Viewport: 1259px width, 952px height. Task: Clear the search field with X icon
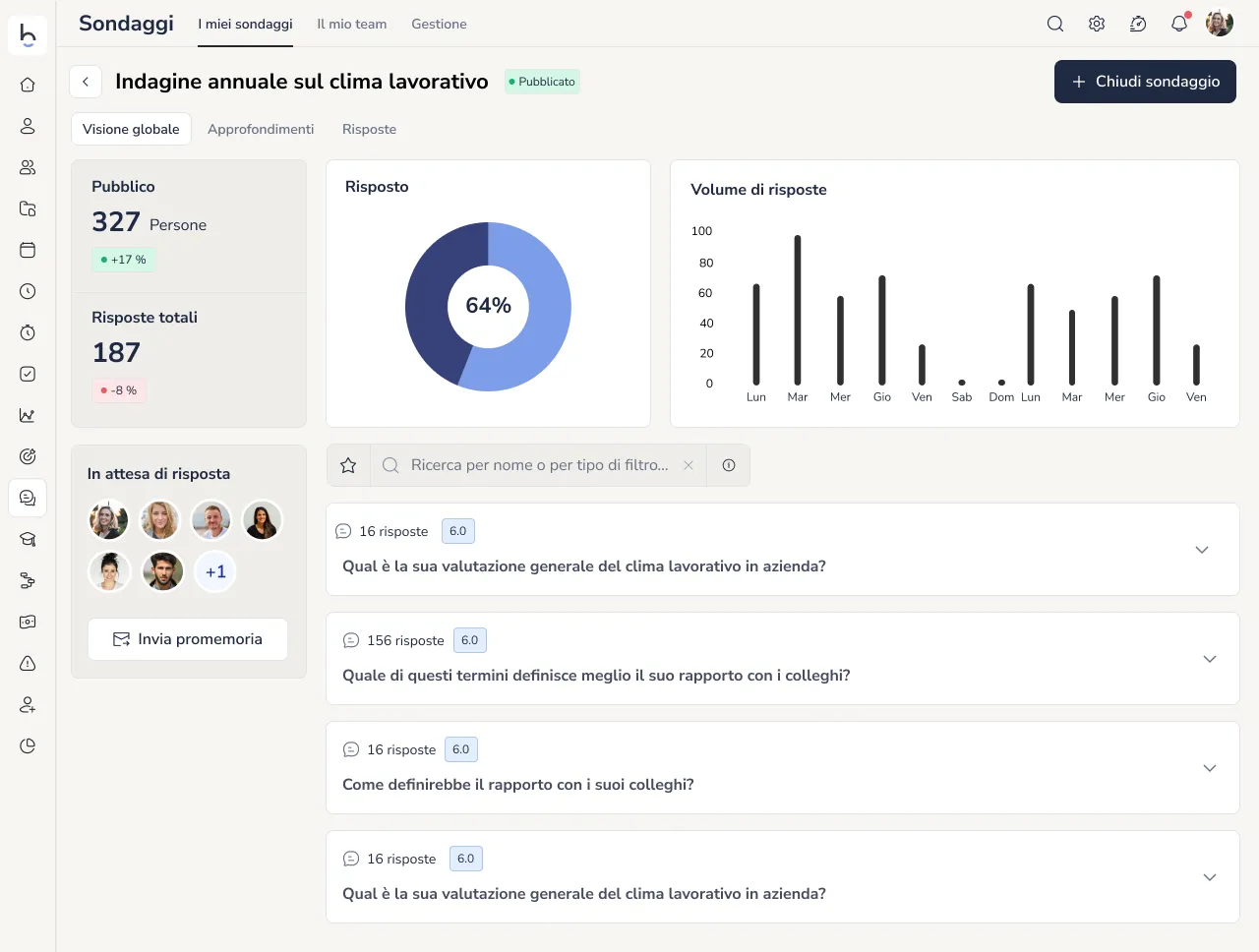[689, 465]
